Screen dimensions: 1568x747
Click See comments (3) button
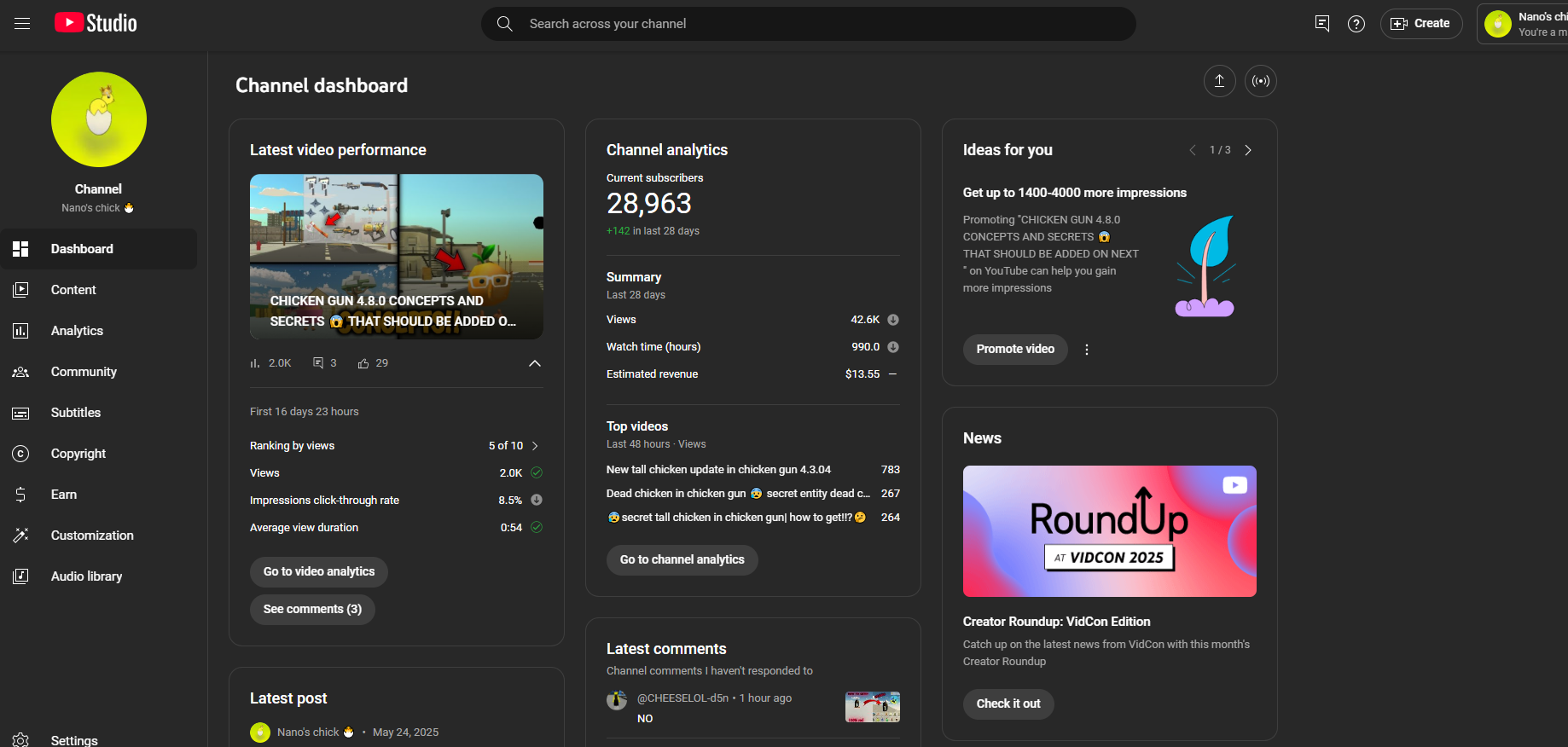312,609
